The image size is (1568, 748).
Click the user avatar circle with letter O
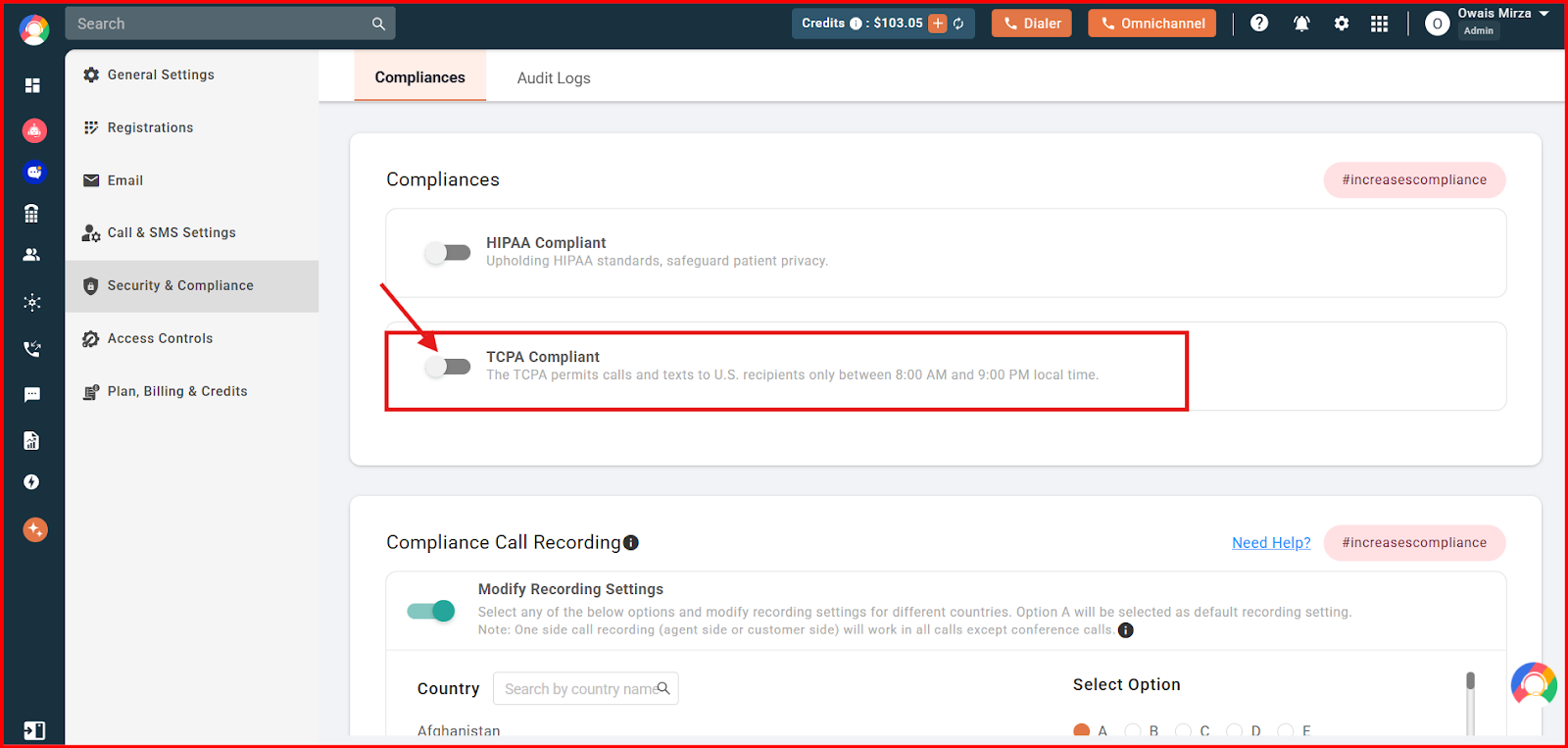click(1437, 24)
